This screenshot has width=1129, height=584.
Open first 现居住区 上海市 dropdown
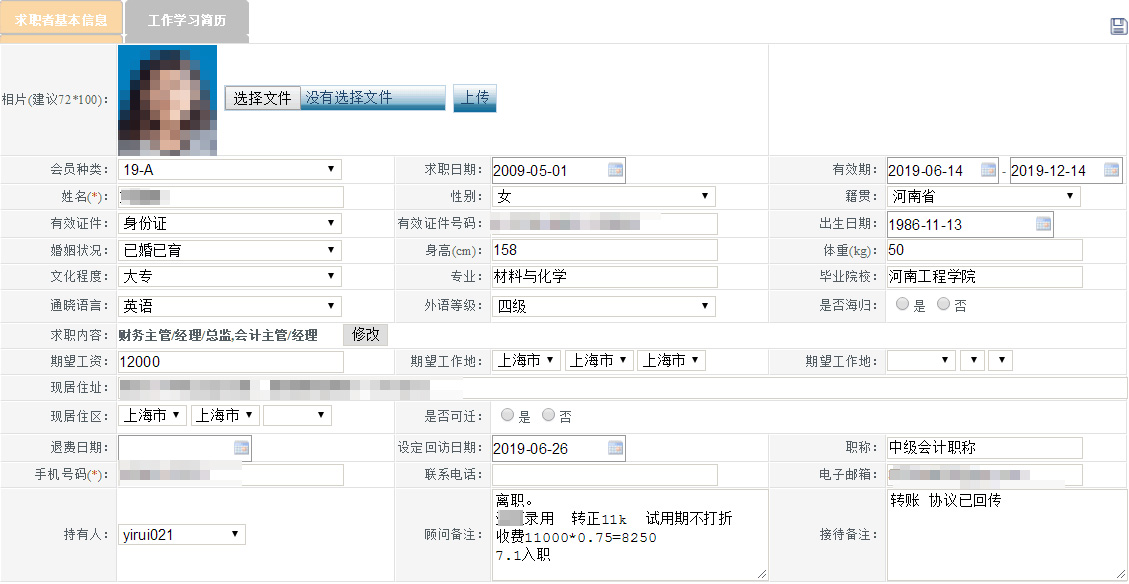click(x=153, y=415)
